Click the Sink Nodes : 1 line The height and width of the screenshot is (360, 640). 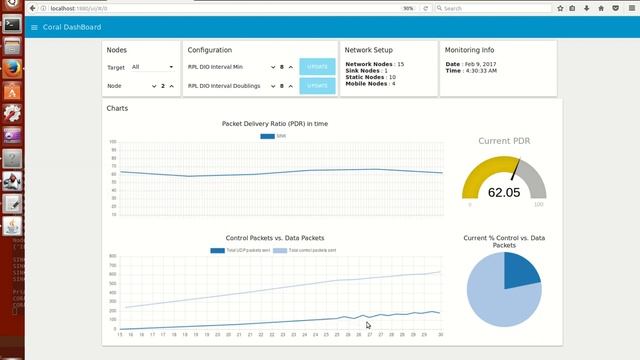[x=367, y=71]
